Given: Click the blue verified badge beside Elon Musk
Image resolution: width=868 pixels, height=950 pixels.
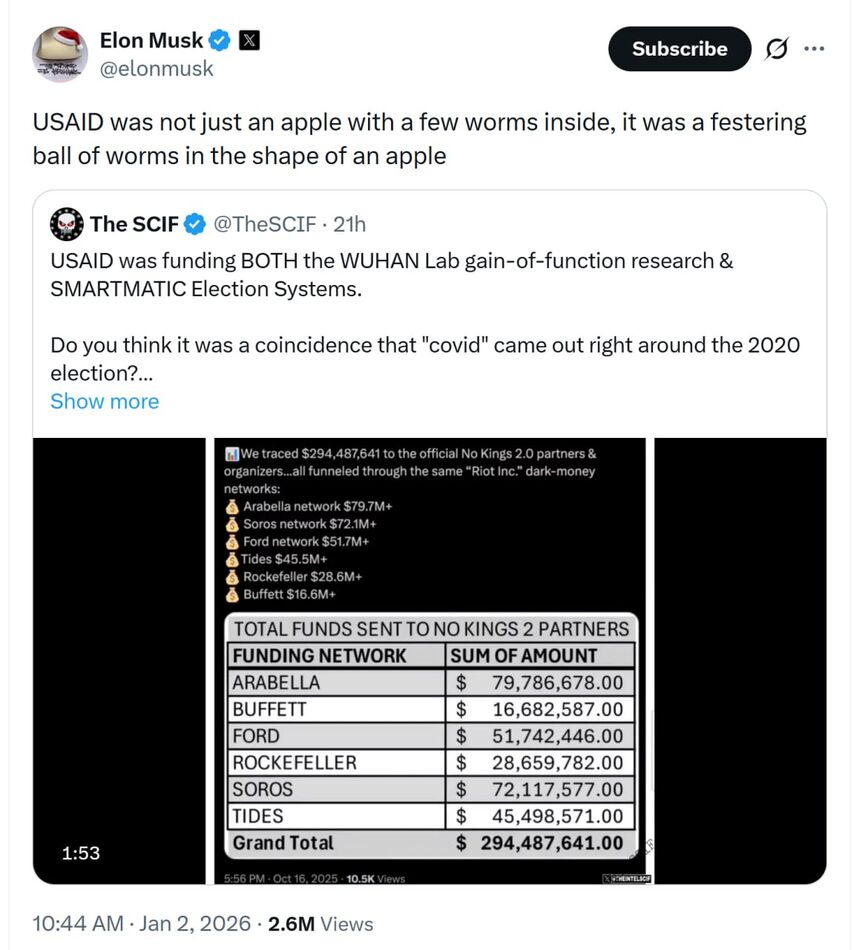Looking at the screenshot, I should 221,41.
